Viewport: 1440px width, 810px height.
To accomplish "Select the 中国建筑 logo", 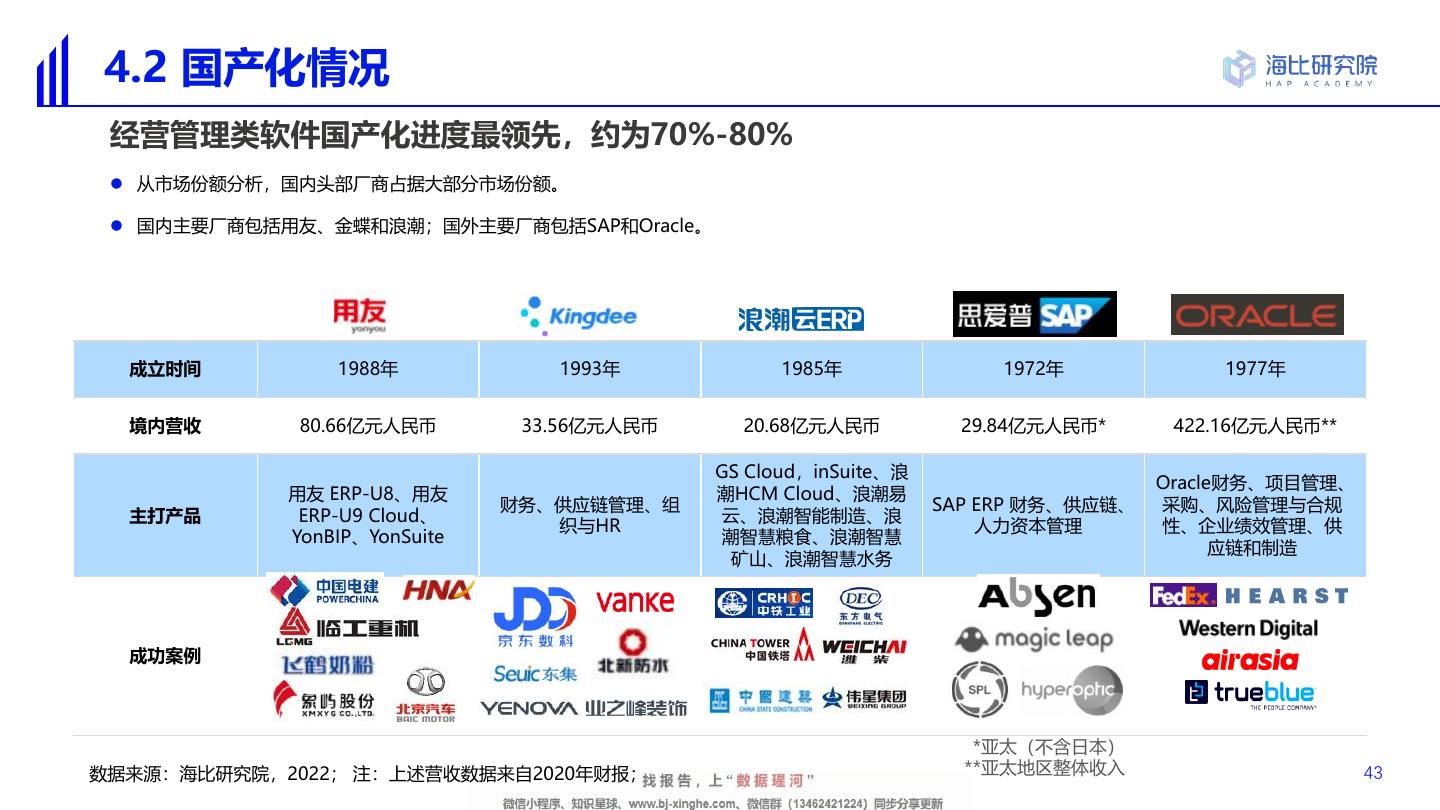I will tap(761, 699).
